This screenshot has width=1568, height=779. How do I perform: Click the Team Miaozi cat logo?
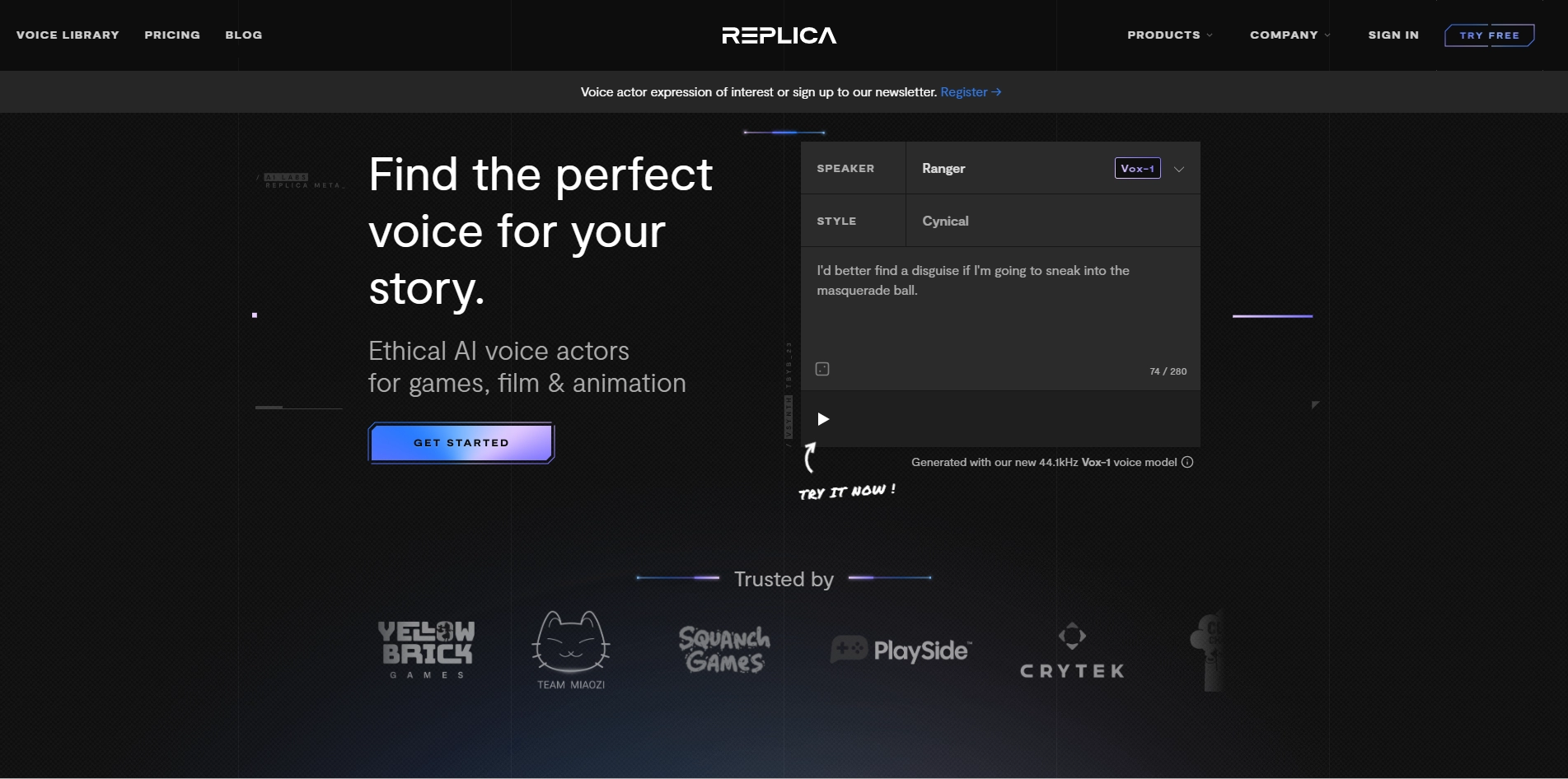pyautogui.click(x=571, y=651)
